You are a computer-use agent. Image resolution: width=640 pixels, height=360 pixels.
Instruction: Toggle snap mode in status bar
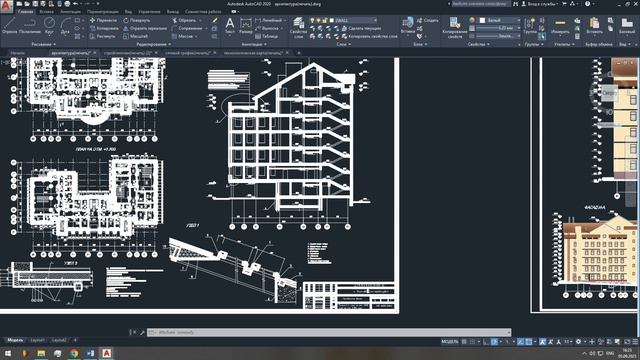point(473,342)
